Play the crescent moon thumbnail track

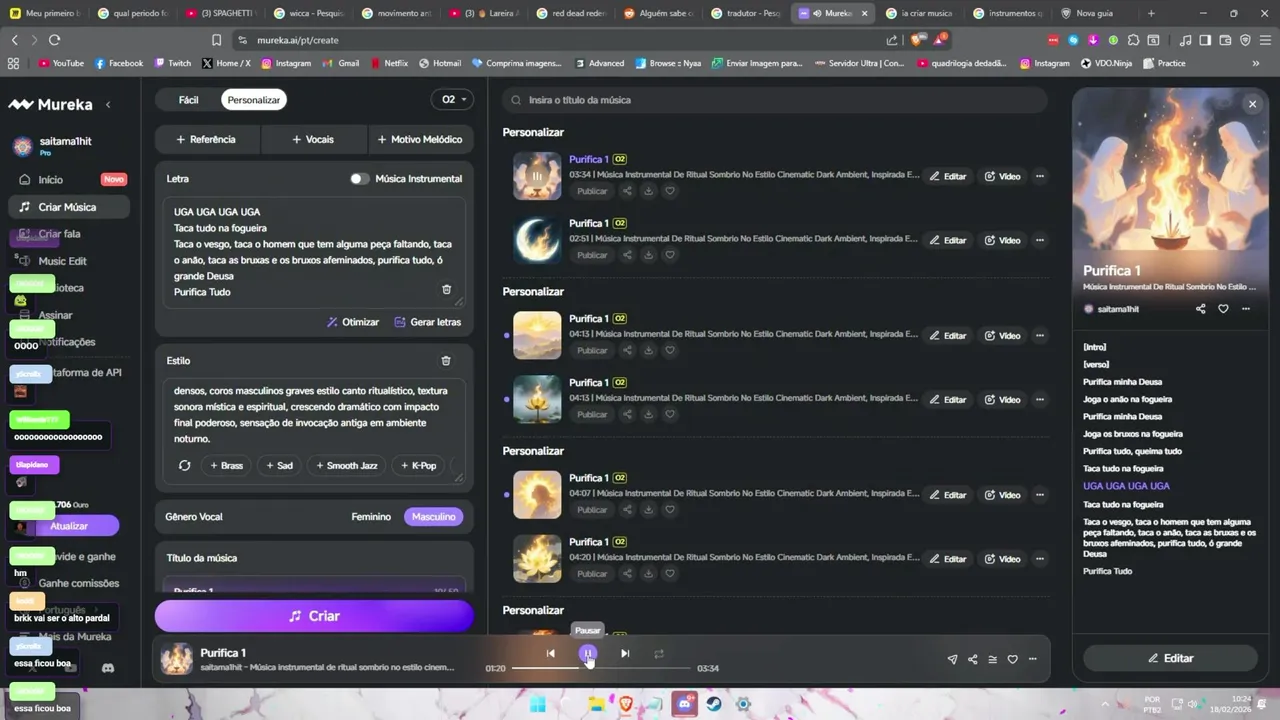537,240
